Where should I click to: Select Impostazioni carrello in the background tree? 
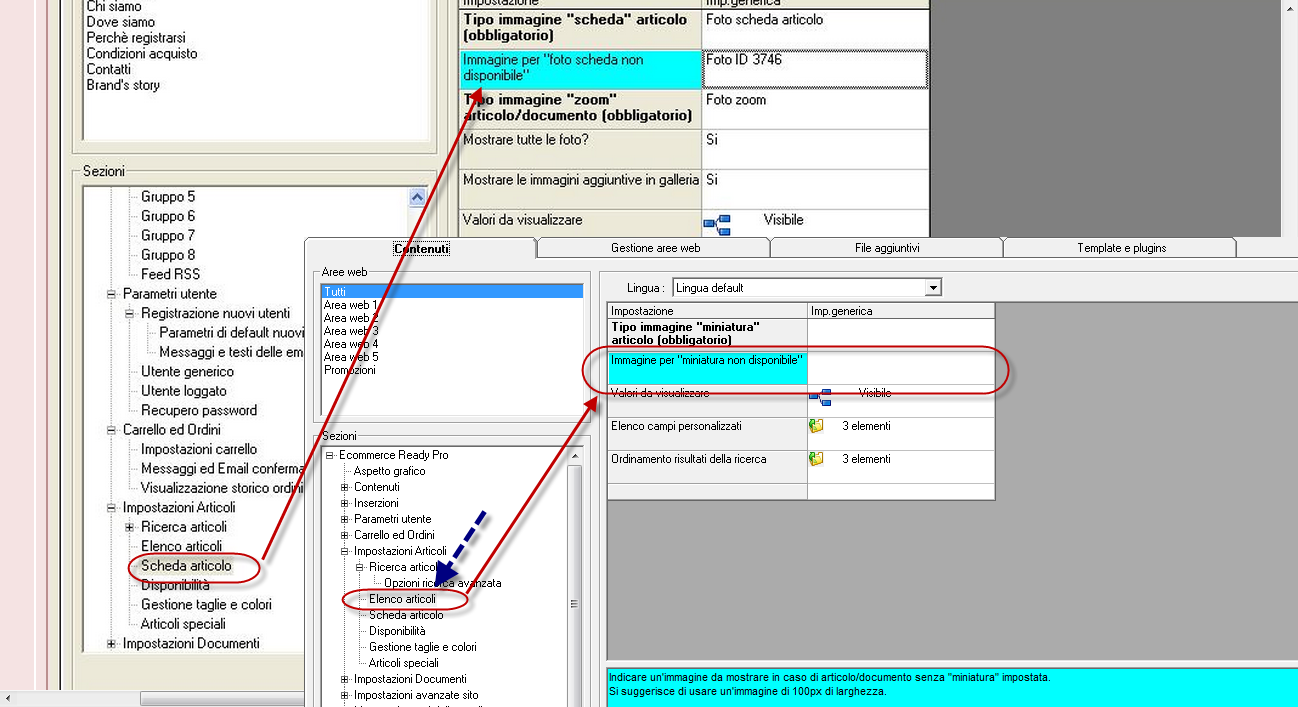click(x=199, y=449)
